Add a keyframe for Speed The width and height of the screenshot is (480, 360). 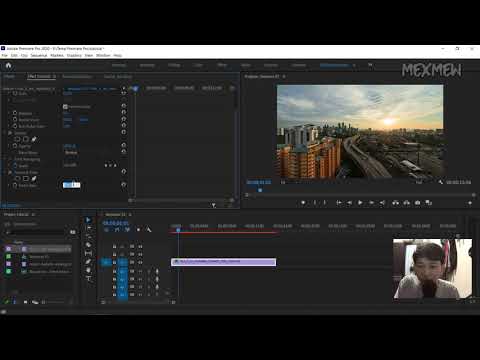tap(111, 165)
